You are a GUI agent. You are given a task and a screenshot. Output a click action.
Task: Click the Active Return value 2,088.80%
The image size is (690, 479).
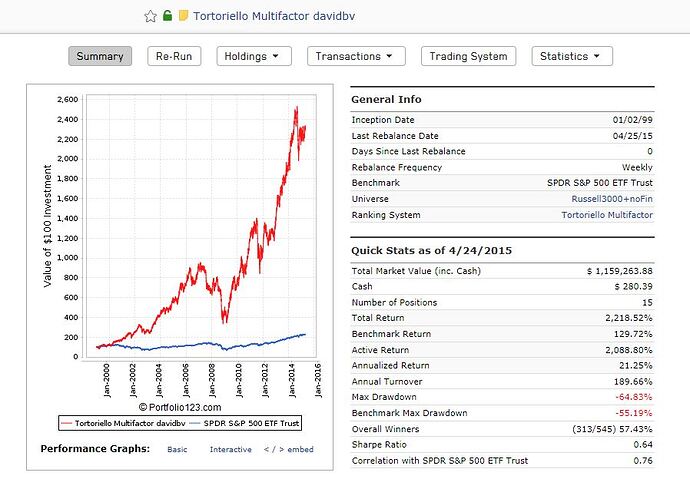click(x=628, y=350)
